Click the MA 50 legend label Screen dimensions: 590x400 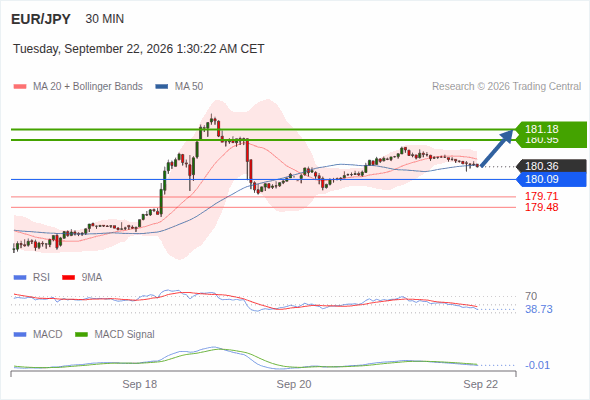[x=189, y=87]
